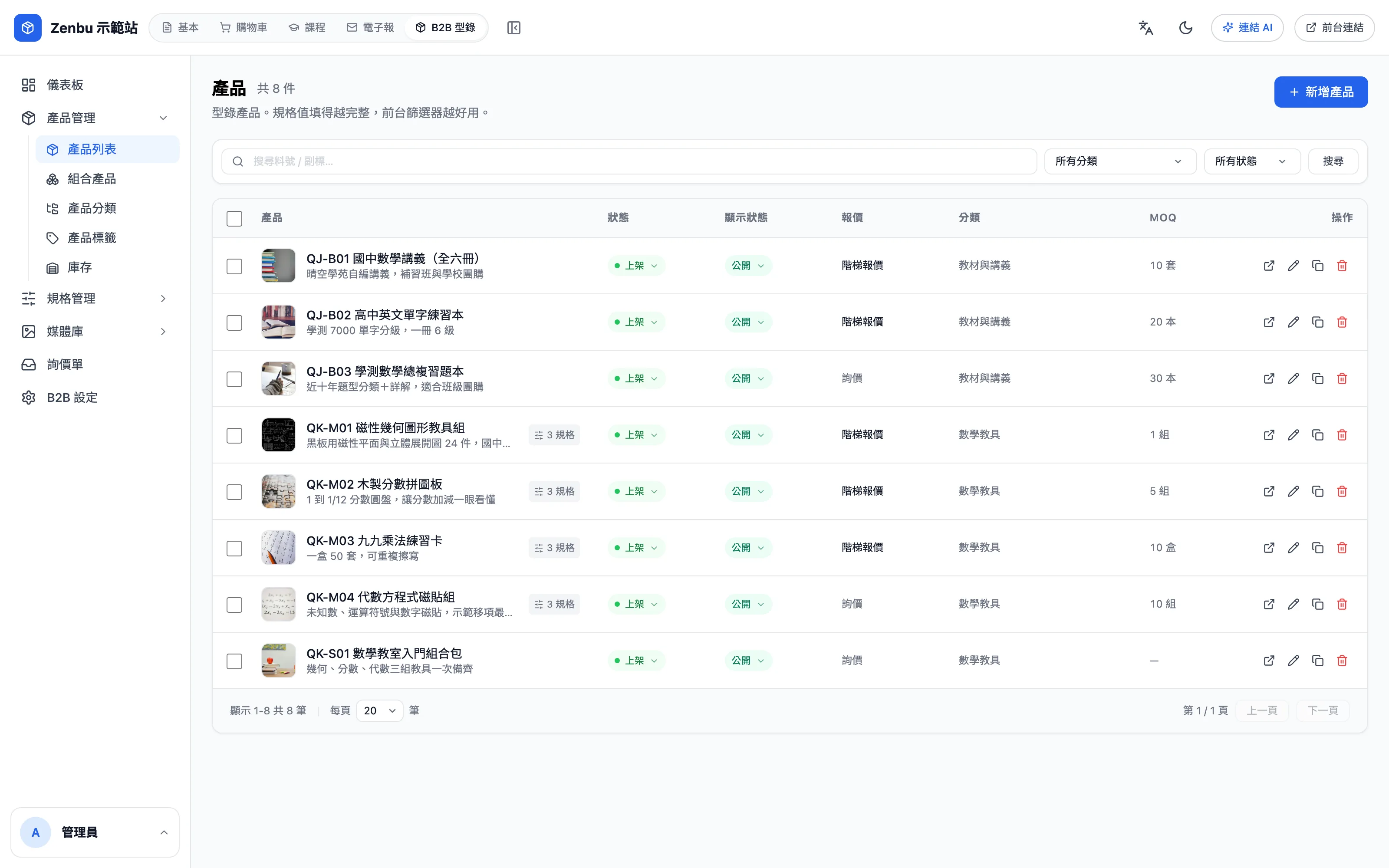The height and width of the screenshot is (868, 1389).
Task: Delete the QK-M01 product with trash icon
Action: (x=1342, y=435)
